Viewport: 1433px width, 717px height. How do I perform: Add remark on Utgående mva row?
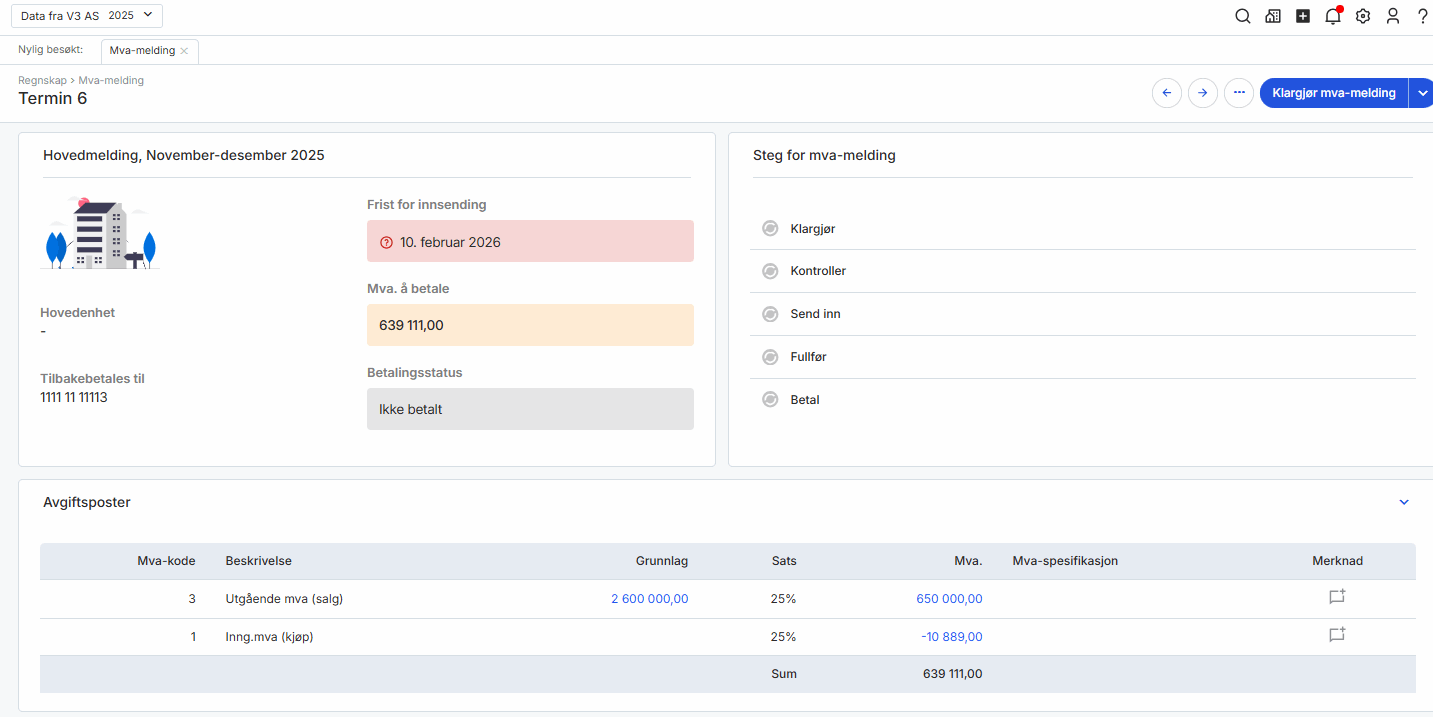[1337, 597]
